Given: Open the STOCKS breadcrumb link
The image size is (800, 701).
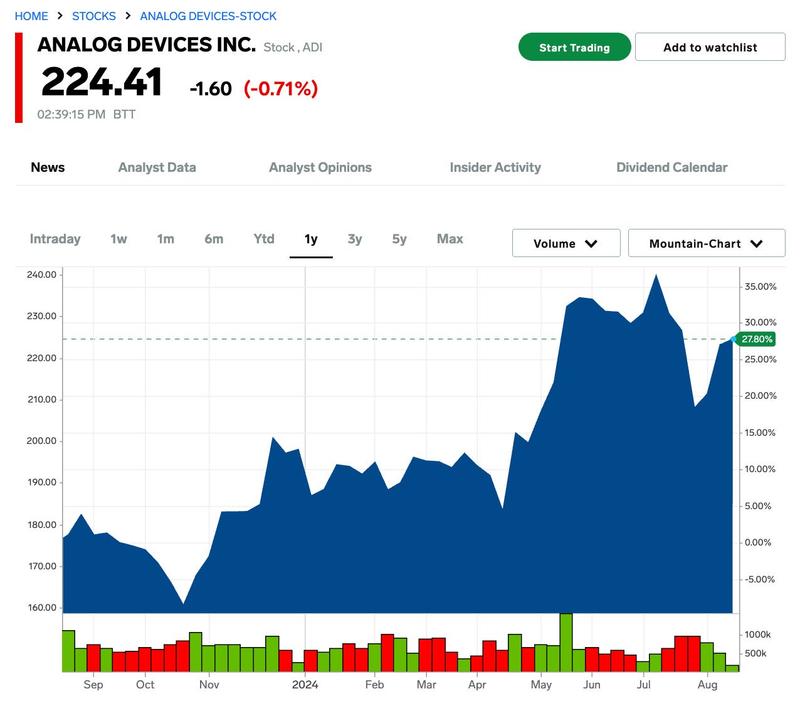Looking at the screenshot, I should click(x=94, y=16).
